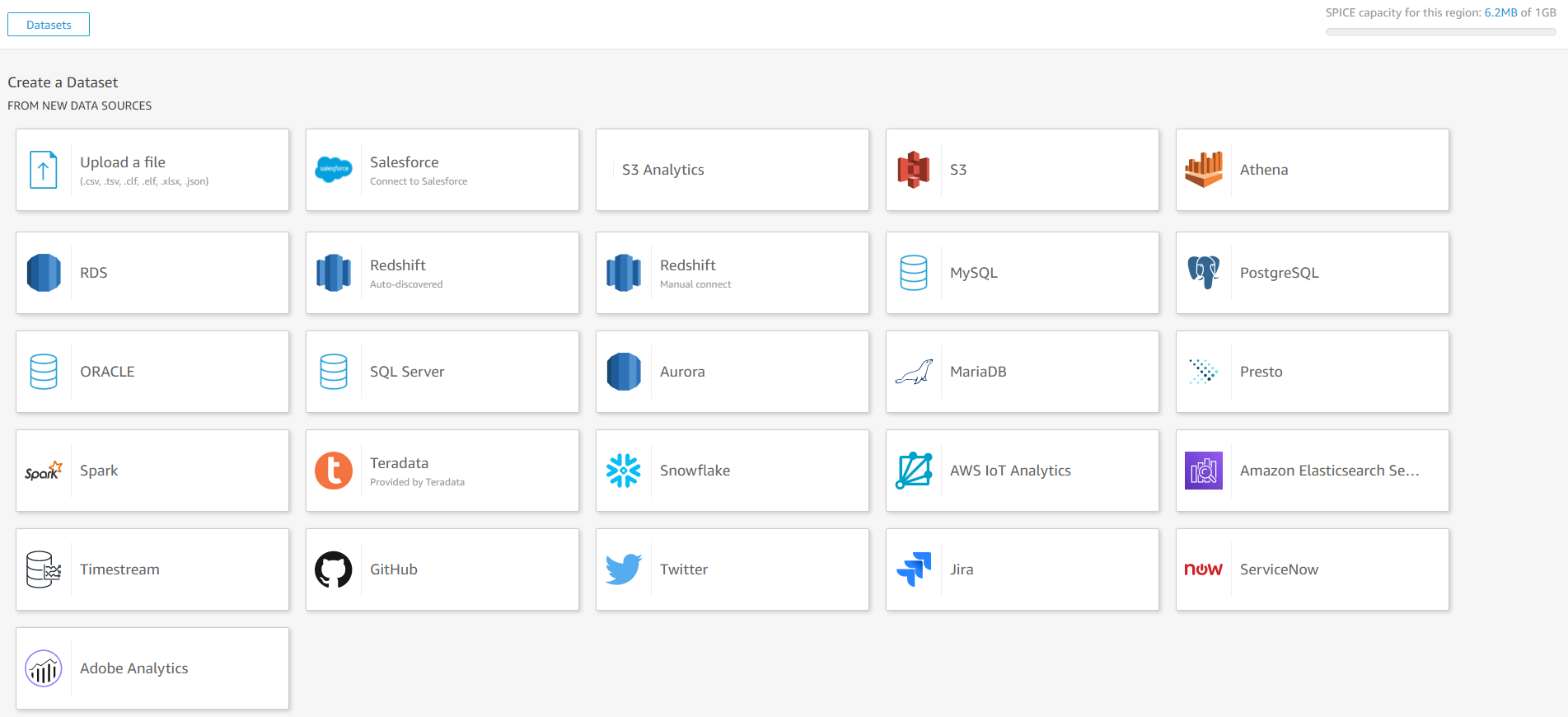This screenshot has width=1568, height=717.
Task: Open Amazon Elasticsearch Service label
Action: [1330, 471]
